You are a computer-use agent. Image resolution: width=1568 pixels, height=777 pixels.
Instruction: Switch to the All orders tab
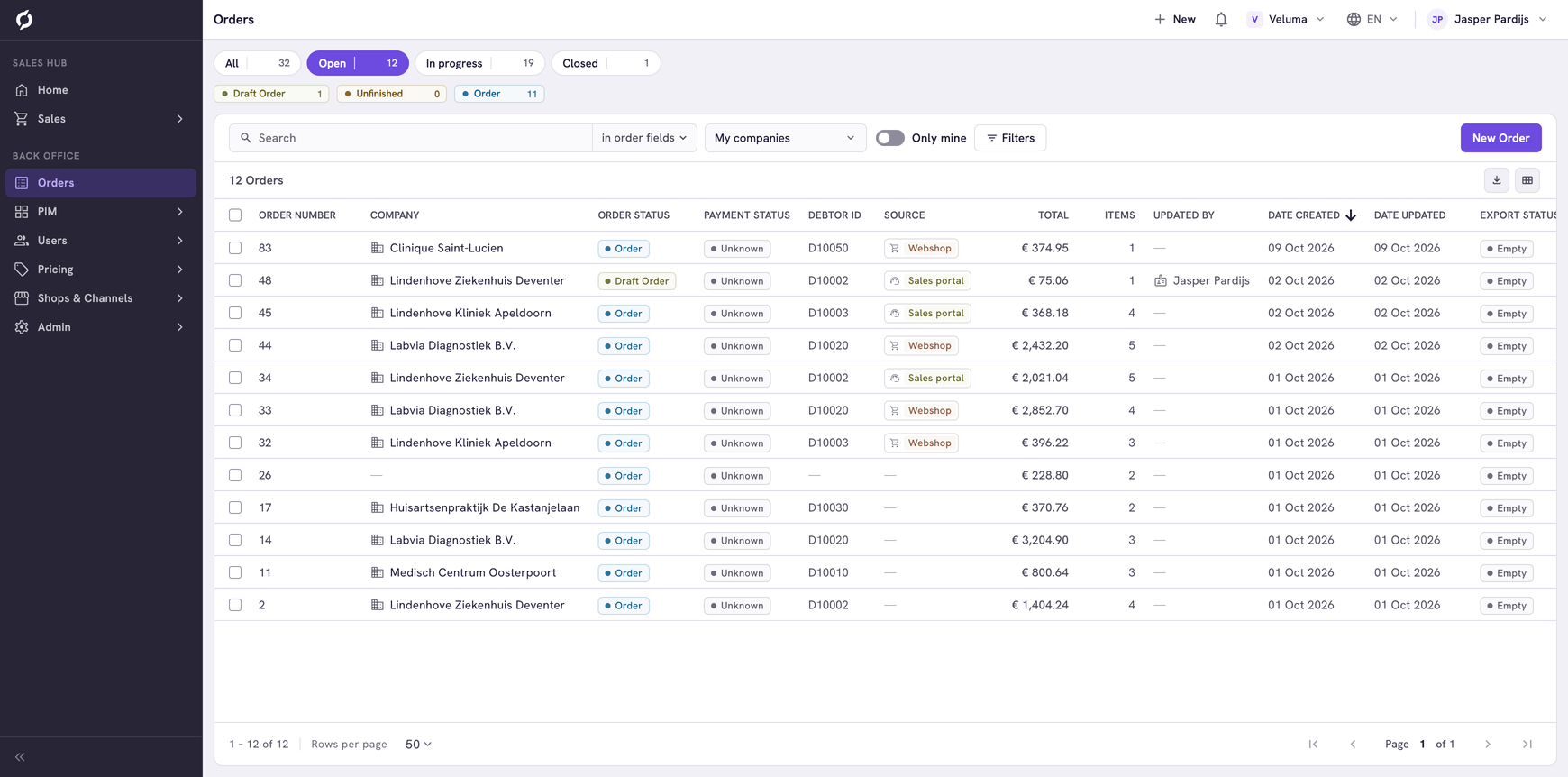click(x=258, y=63)
